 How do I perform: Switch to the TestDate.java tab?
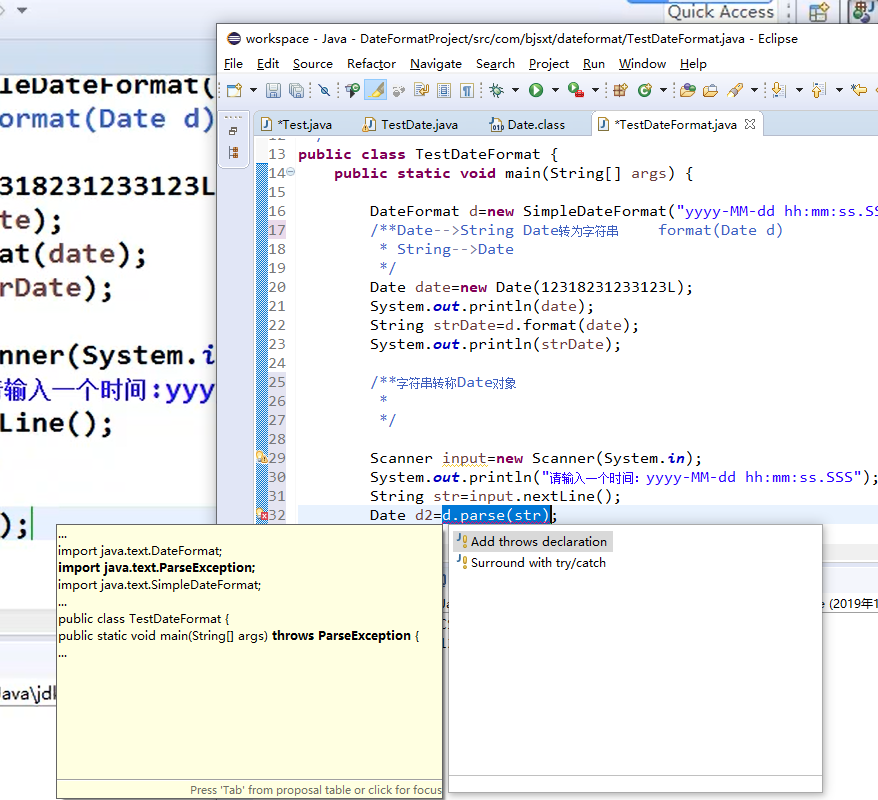click(412, 124)
